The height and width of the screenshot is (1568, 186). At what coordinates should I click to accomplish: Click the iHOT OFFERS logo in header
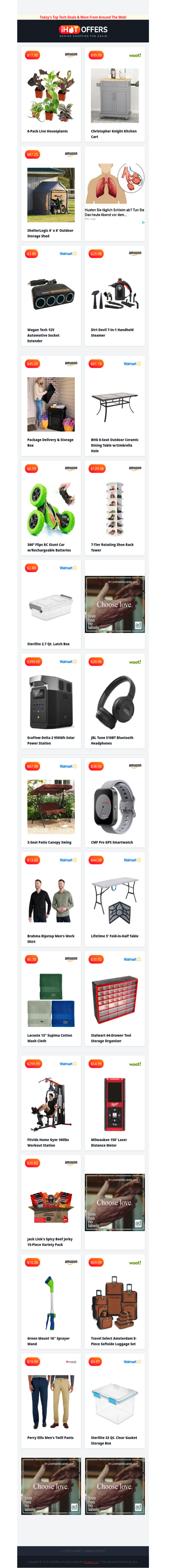(83, 30)
